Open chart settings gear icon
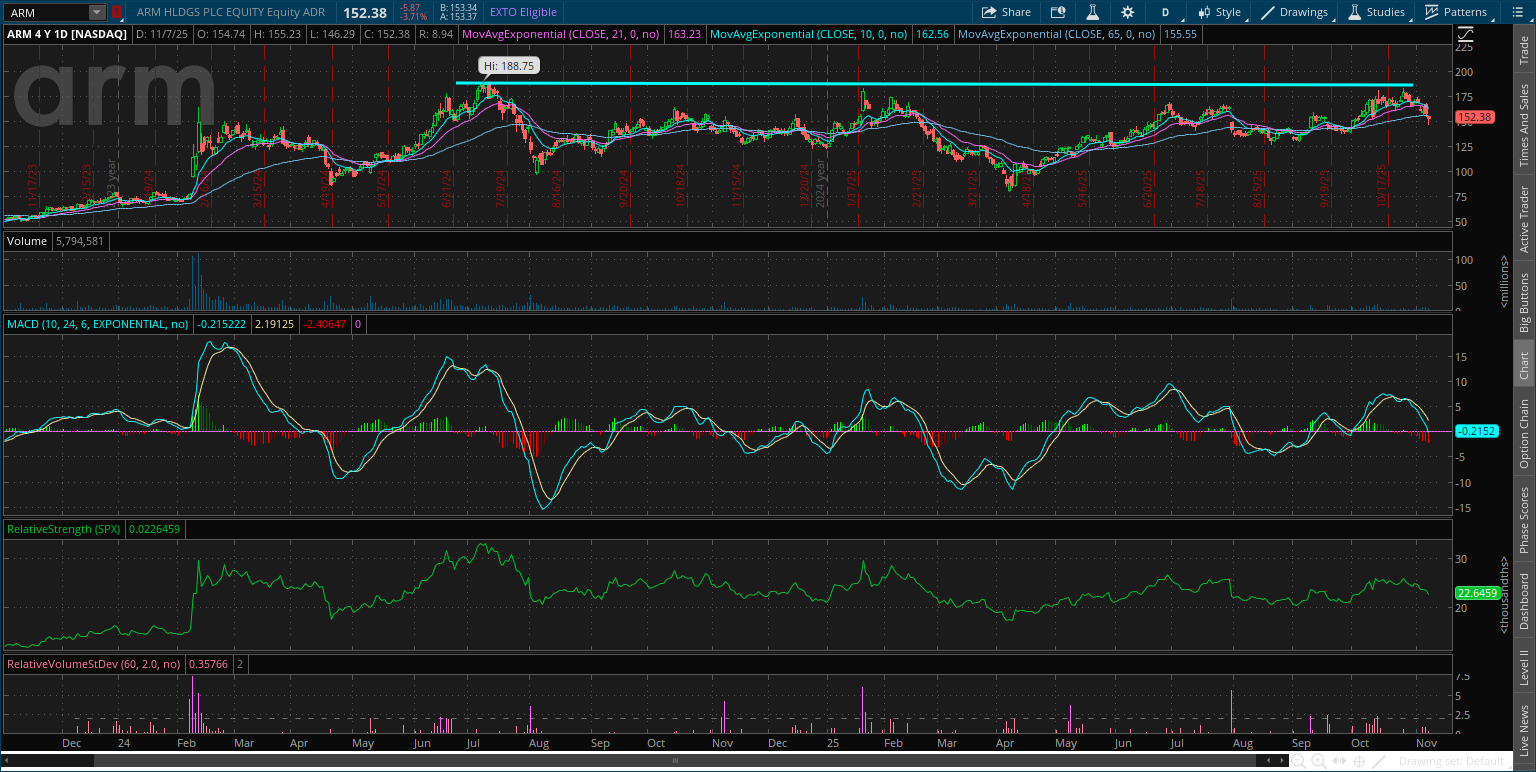Viewport: 1536px width, 772px height. [x=1128, y=12]
